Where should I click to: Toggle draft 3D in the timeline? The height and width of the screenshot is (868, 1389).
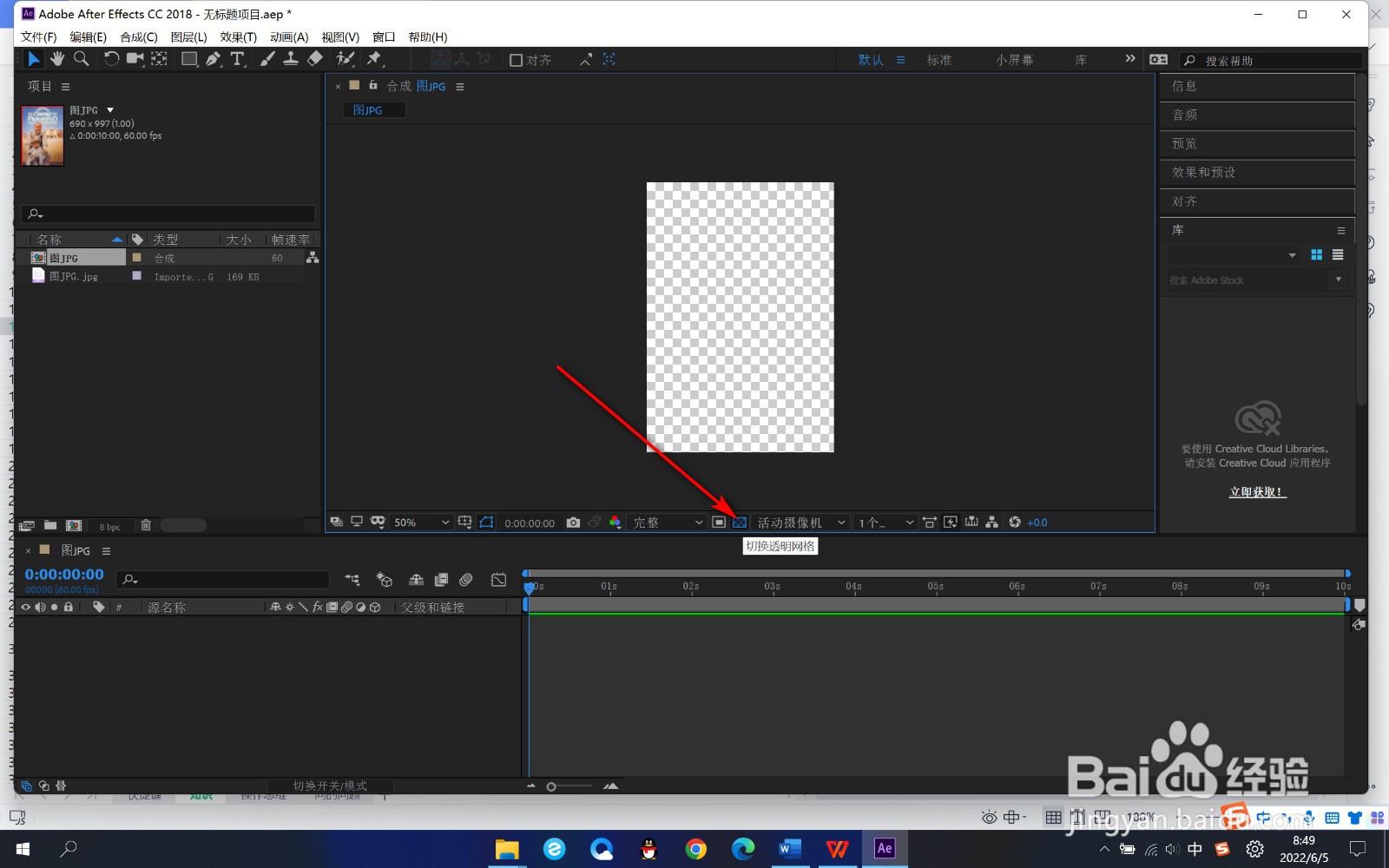pyautogui.click(x=384, y=580)
